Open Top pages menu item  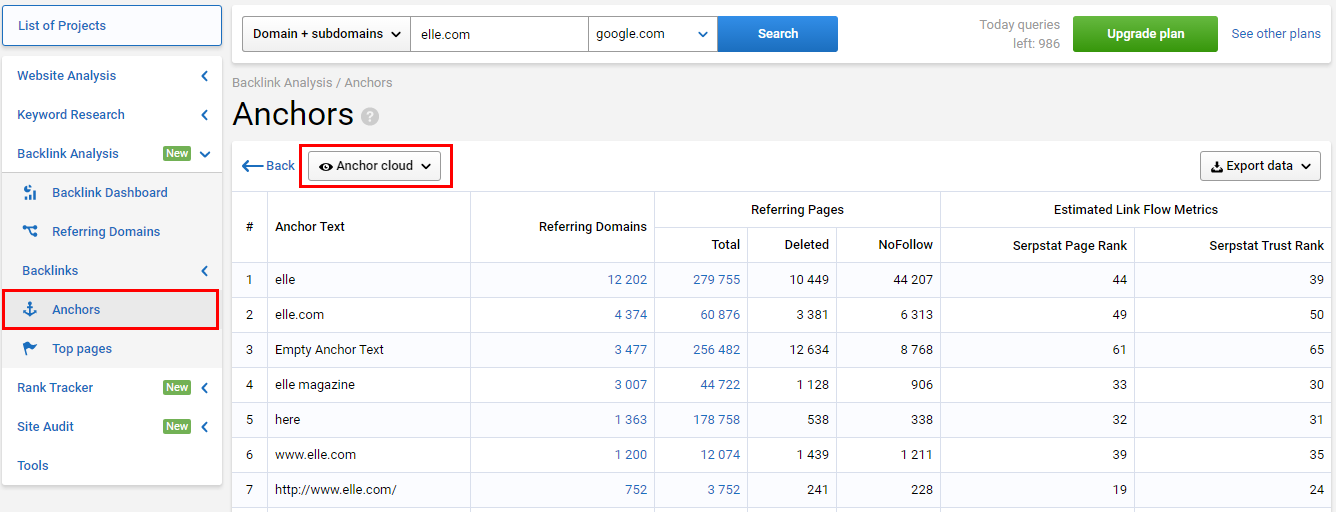pos(82,349)
